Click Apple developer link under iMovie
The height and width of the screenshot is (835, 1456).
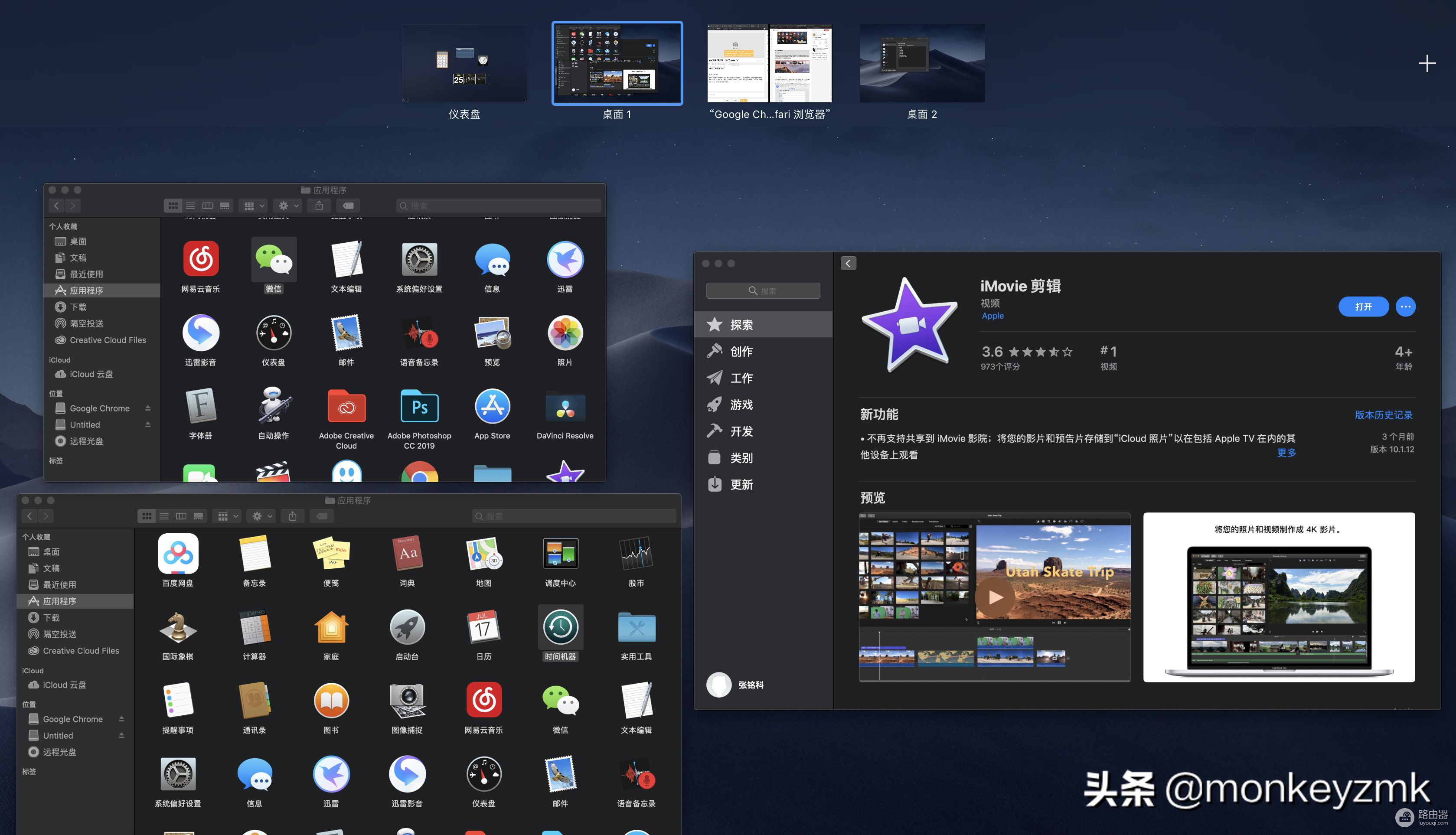coord(992,316)
